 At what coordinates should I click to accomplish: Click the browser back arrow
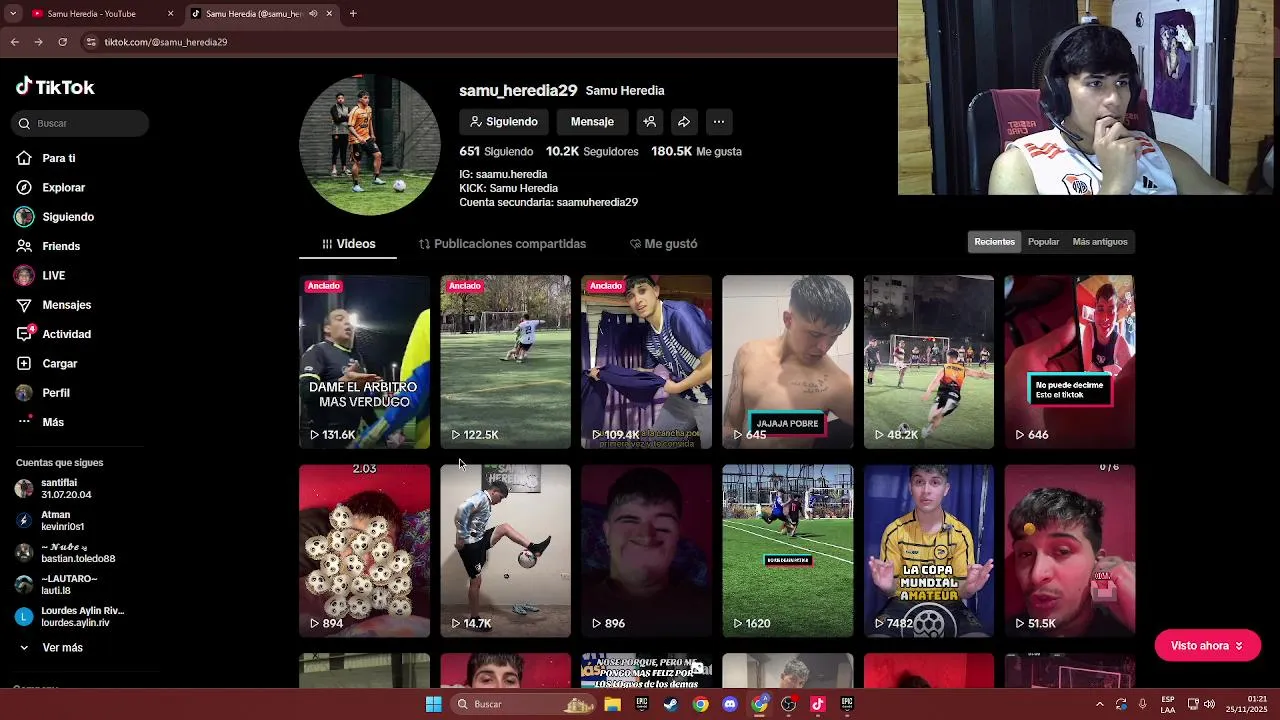pyautogui.click(x=14, y=42)
